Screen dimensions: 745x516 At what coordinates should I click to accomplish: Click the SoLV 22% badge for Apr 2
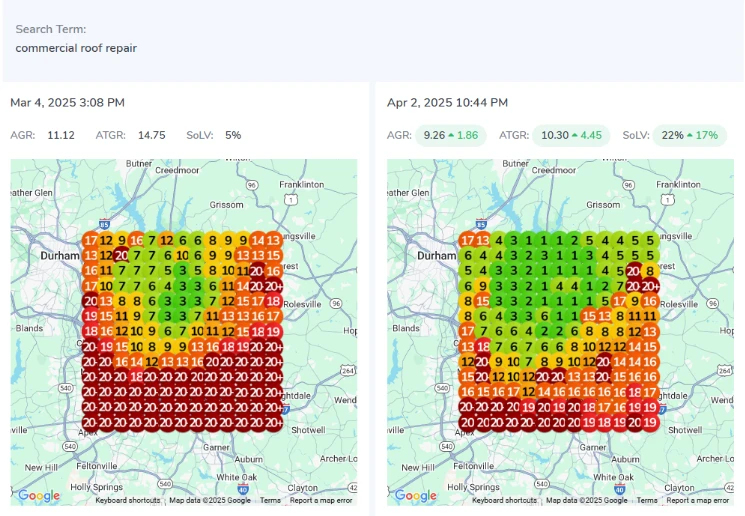(x=689, y=135)
